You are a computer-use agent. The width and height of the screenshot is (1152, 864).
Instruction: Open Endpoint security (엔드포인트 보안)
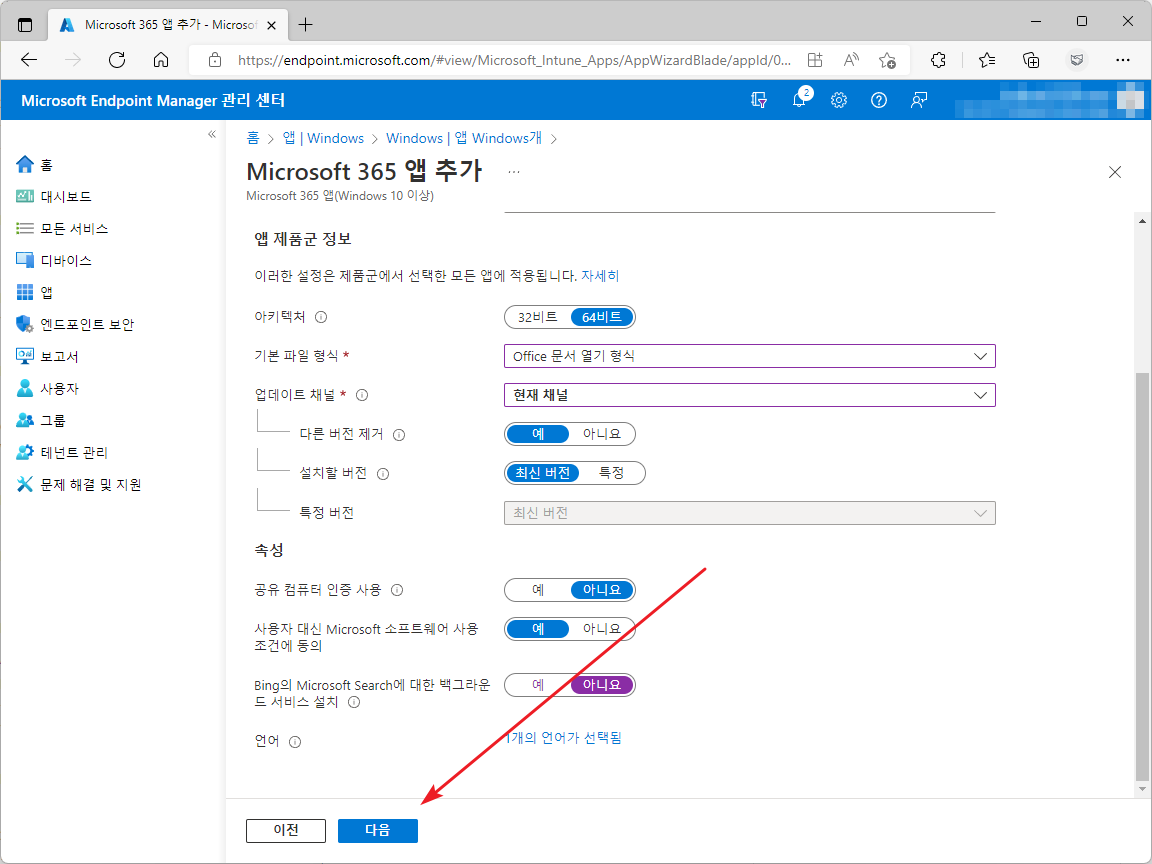click(75, 324)
